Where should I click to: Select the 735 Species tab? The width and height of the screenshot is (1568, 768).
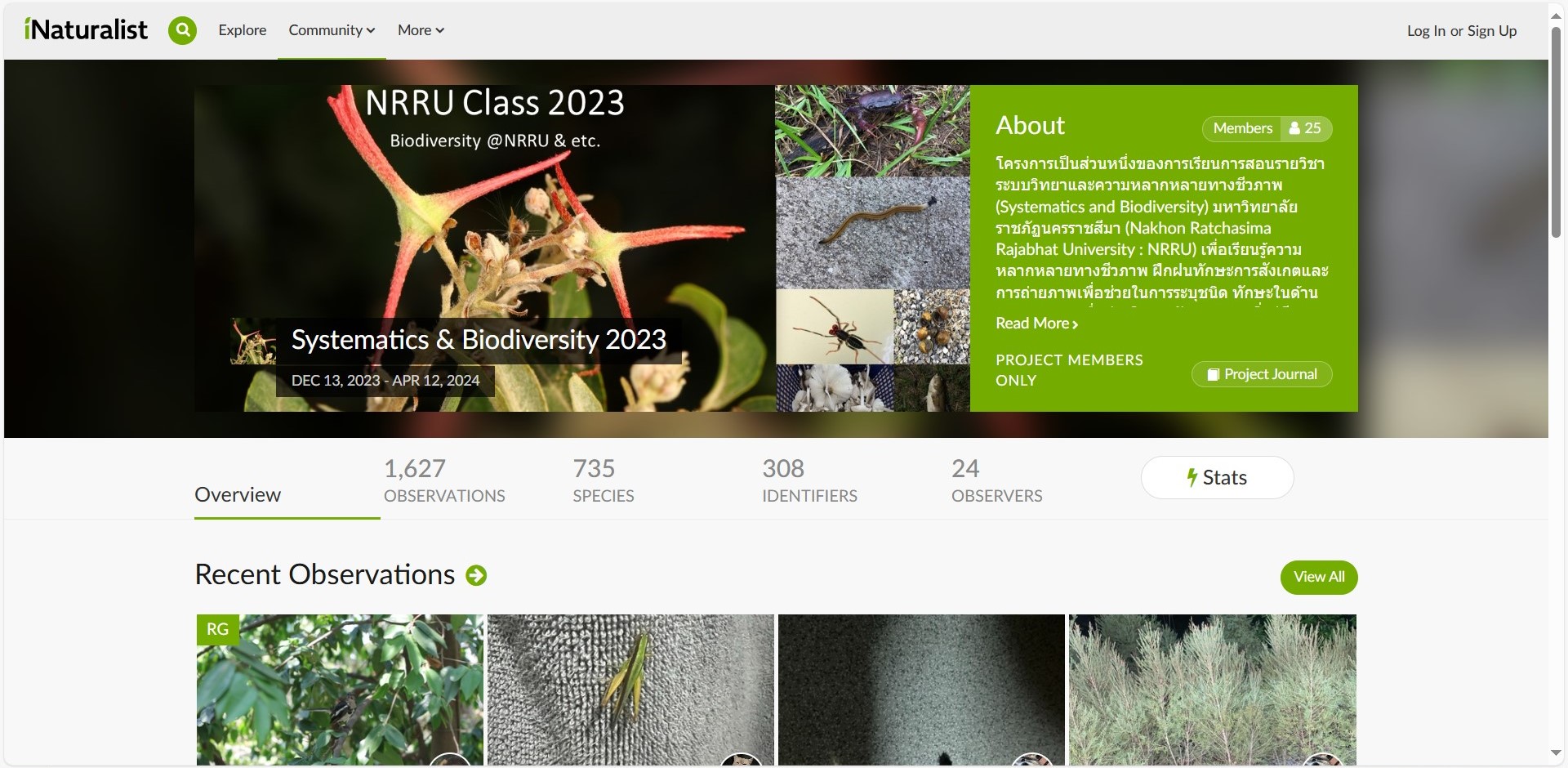(x=604, y=480)
